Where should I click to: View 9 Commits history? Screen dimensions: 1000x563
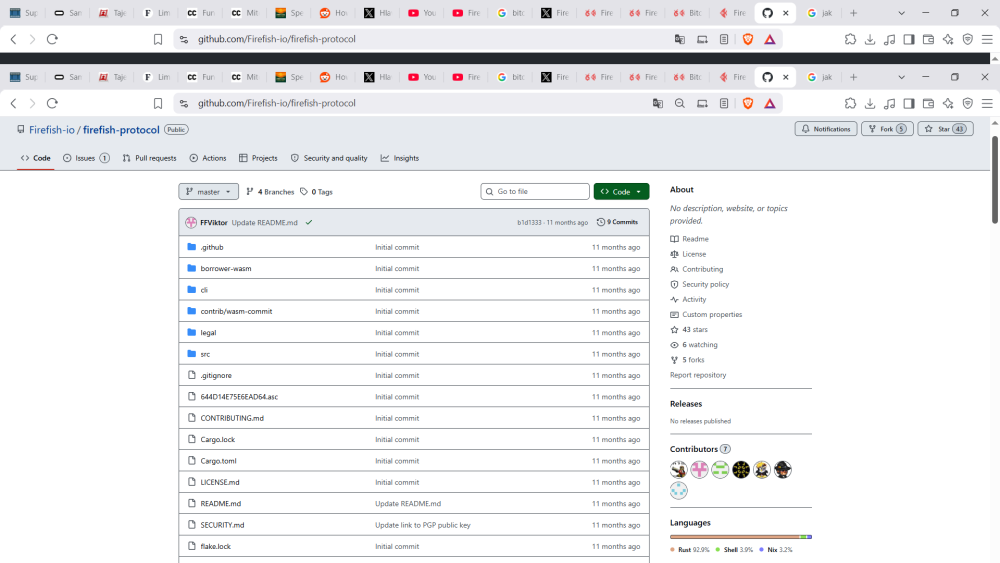pos(617,223)
